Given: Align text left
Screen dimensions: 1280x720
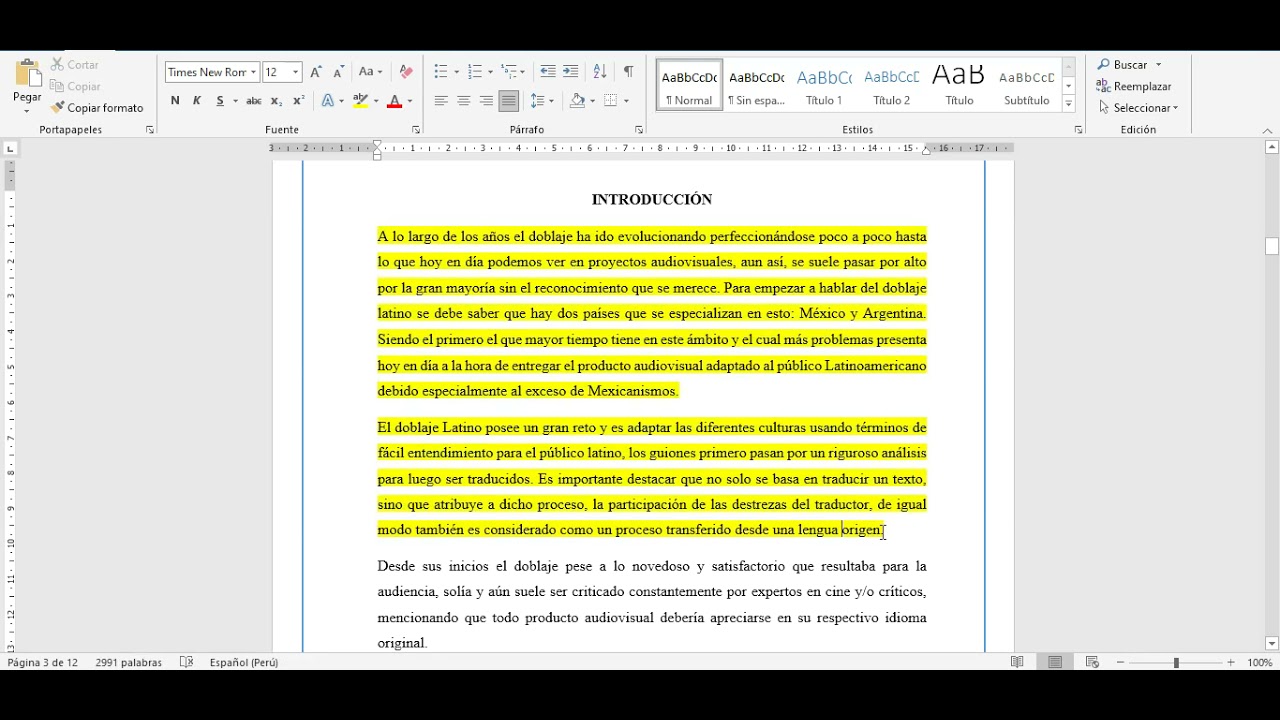Looking at the screenshot, I should click(x=441, y=101).
